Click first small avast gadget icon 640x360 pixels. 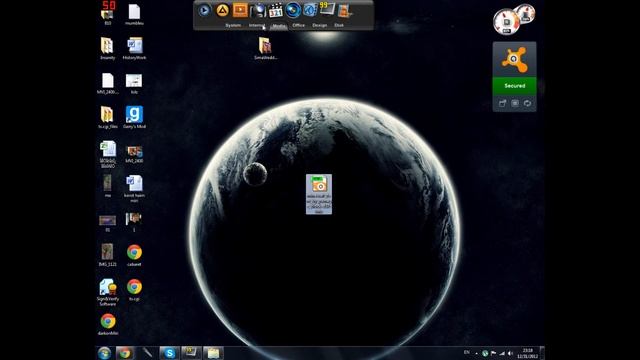tap(502, 103)
